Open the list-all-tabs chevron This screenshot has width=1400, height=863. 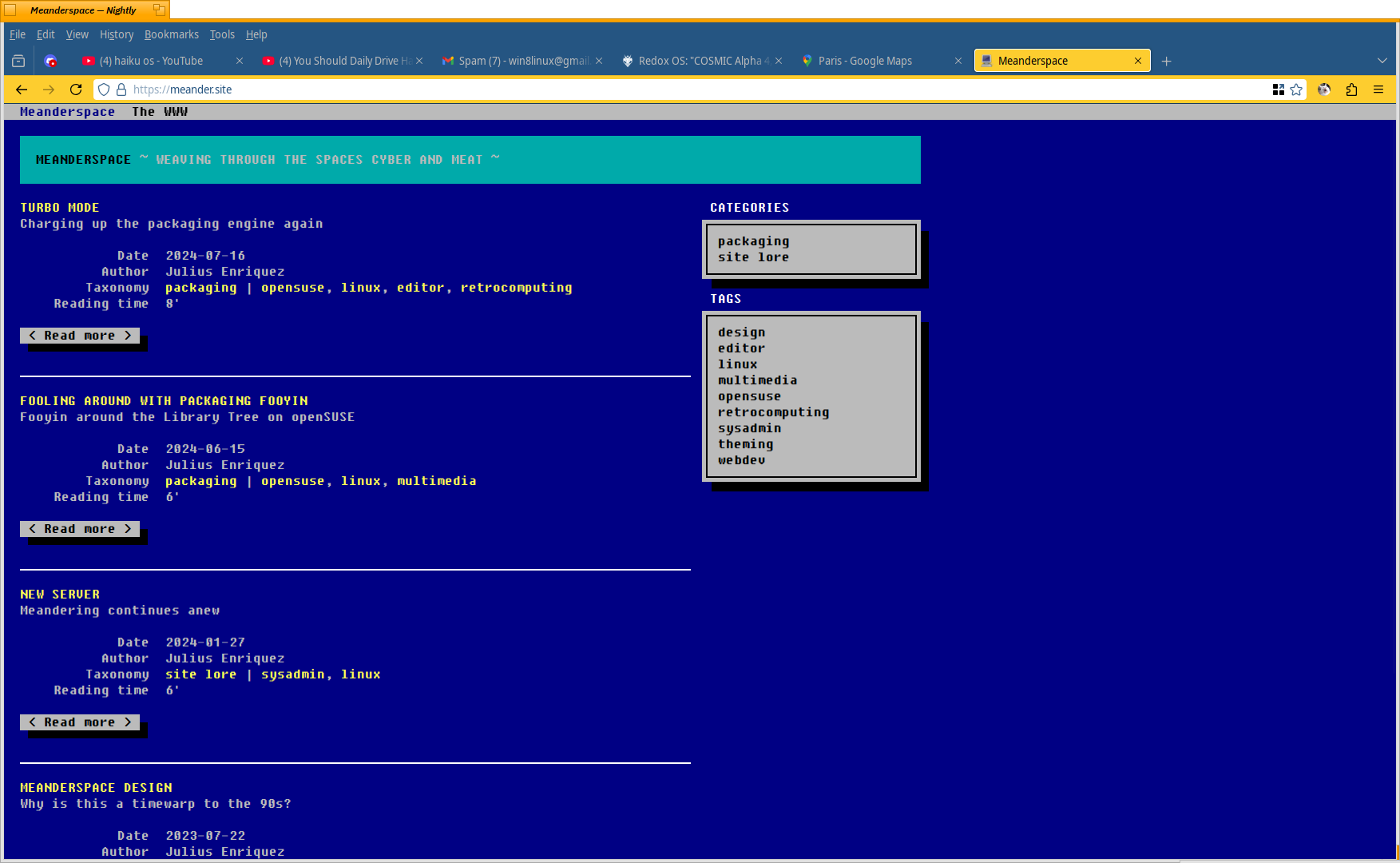[1382, 60]
